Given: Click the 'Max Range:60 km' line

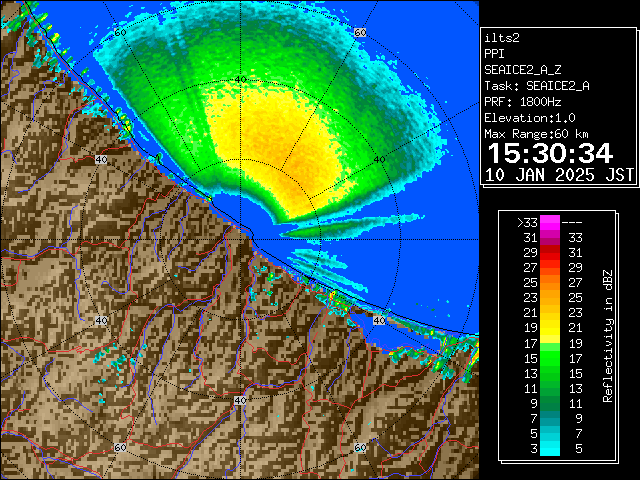Looking at the screenshot, I should point(536,134).
